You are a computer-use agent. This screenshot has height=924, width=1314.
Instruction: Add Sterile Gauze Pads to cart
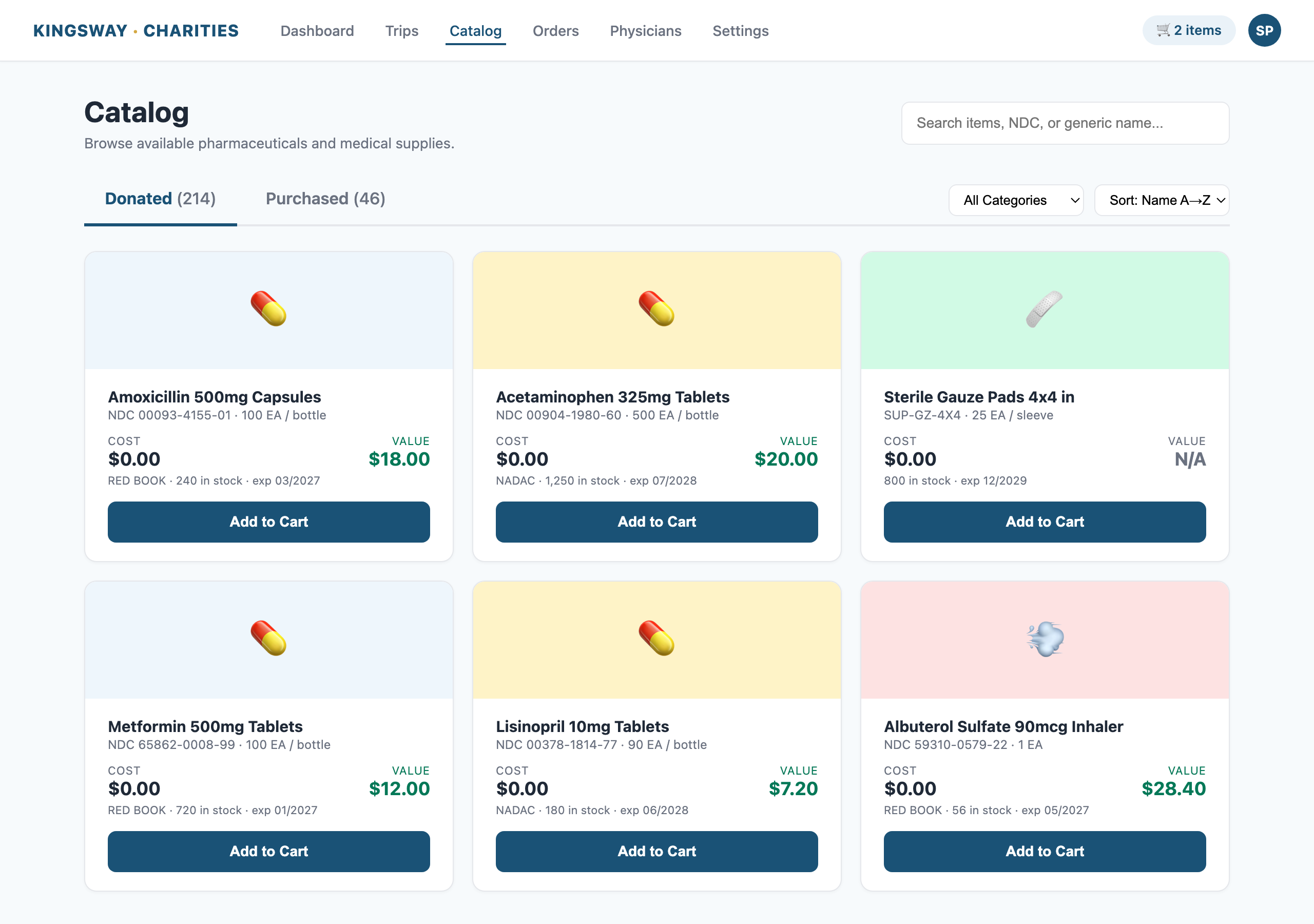click(x=1045, y=522)
